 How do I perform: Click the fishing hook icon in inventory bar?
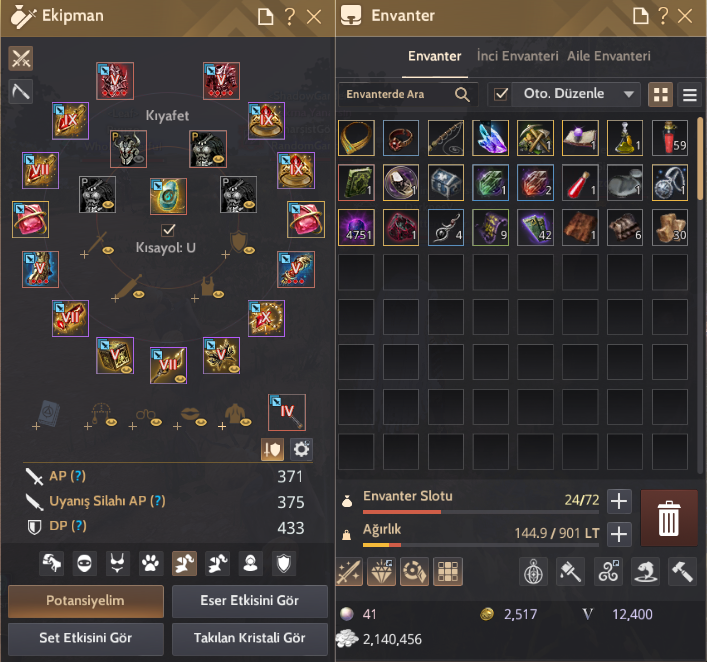(645, 572)
